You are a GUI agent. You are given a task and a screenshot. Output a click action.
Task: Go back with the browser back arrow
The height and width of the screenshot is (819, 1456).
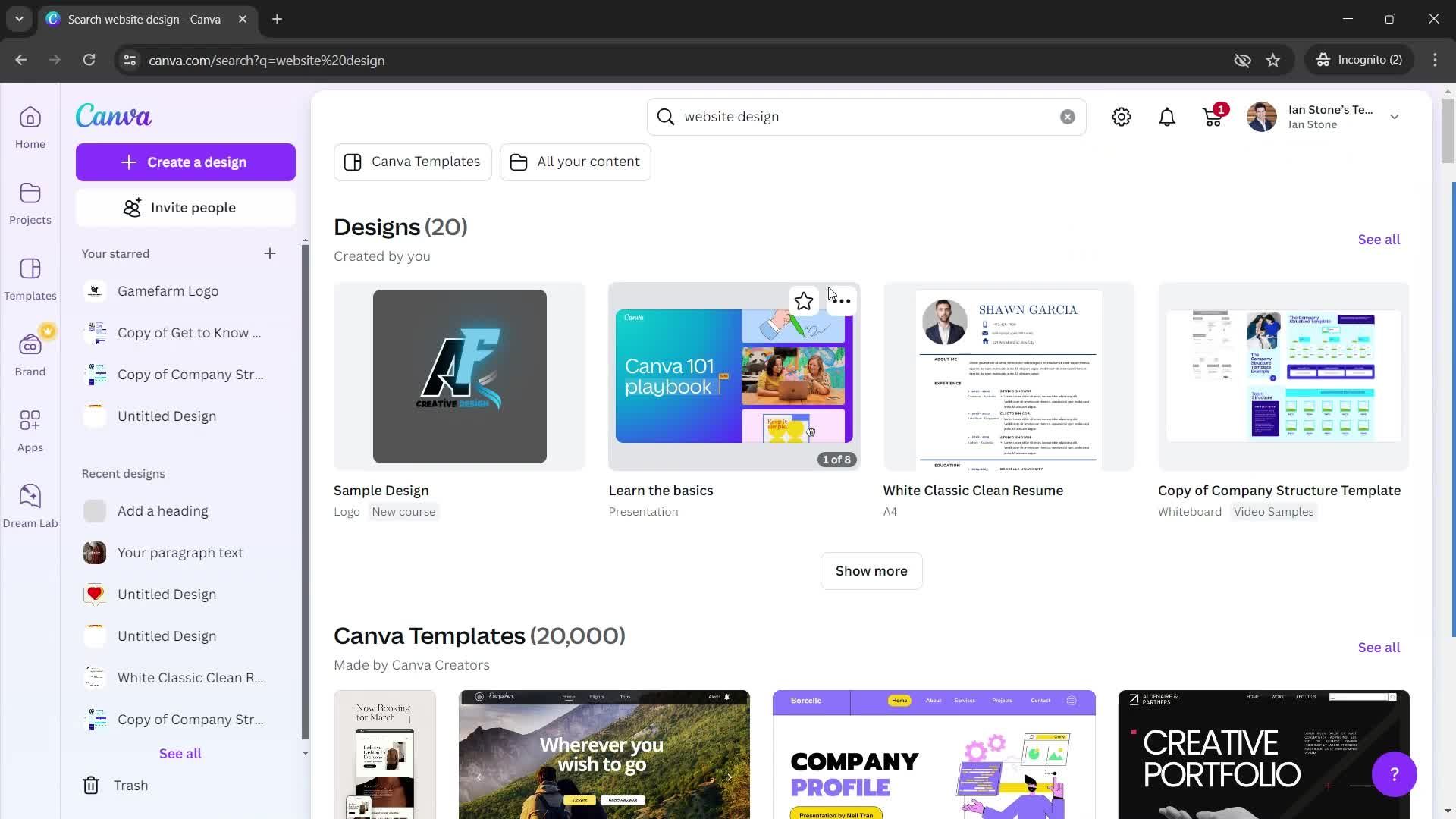coord(21,60)
